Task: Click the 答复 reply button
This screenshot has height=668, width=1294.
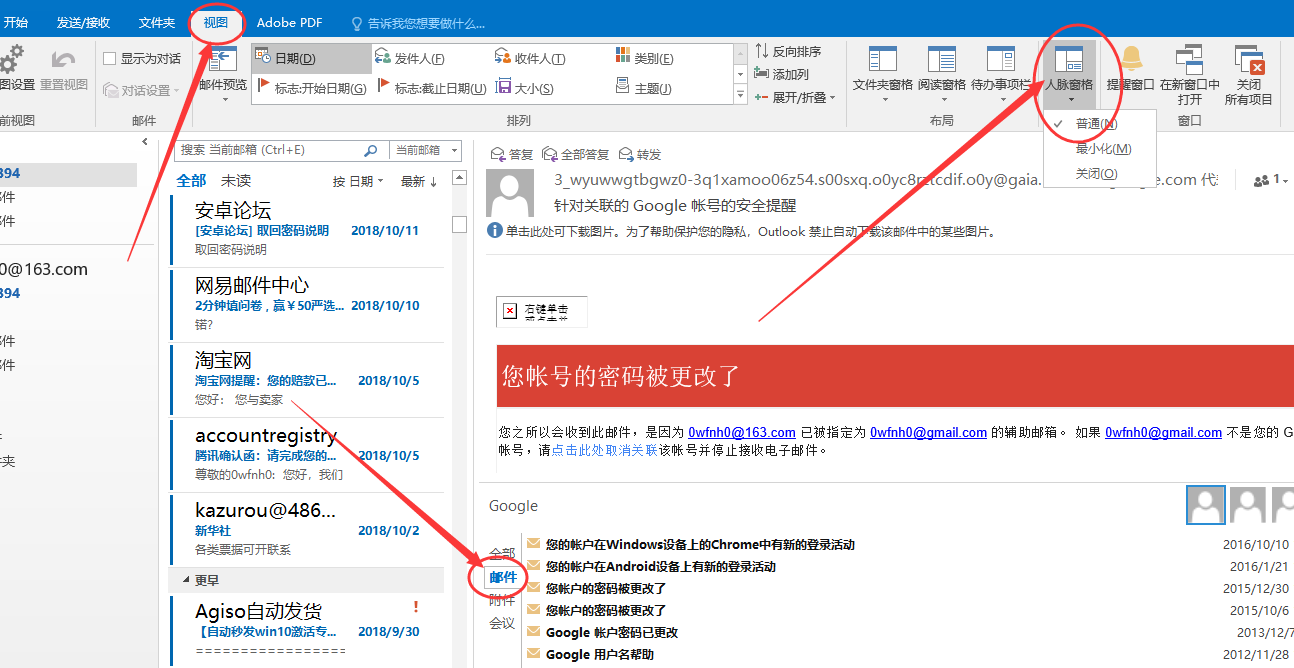Action: pyautogui.click(x=512, y=154)
